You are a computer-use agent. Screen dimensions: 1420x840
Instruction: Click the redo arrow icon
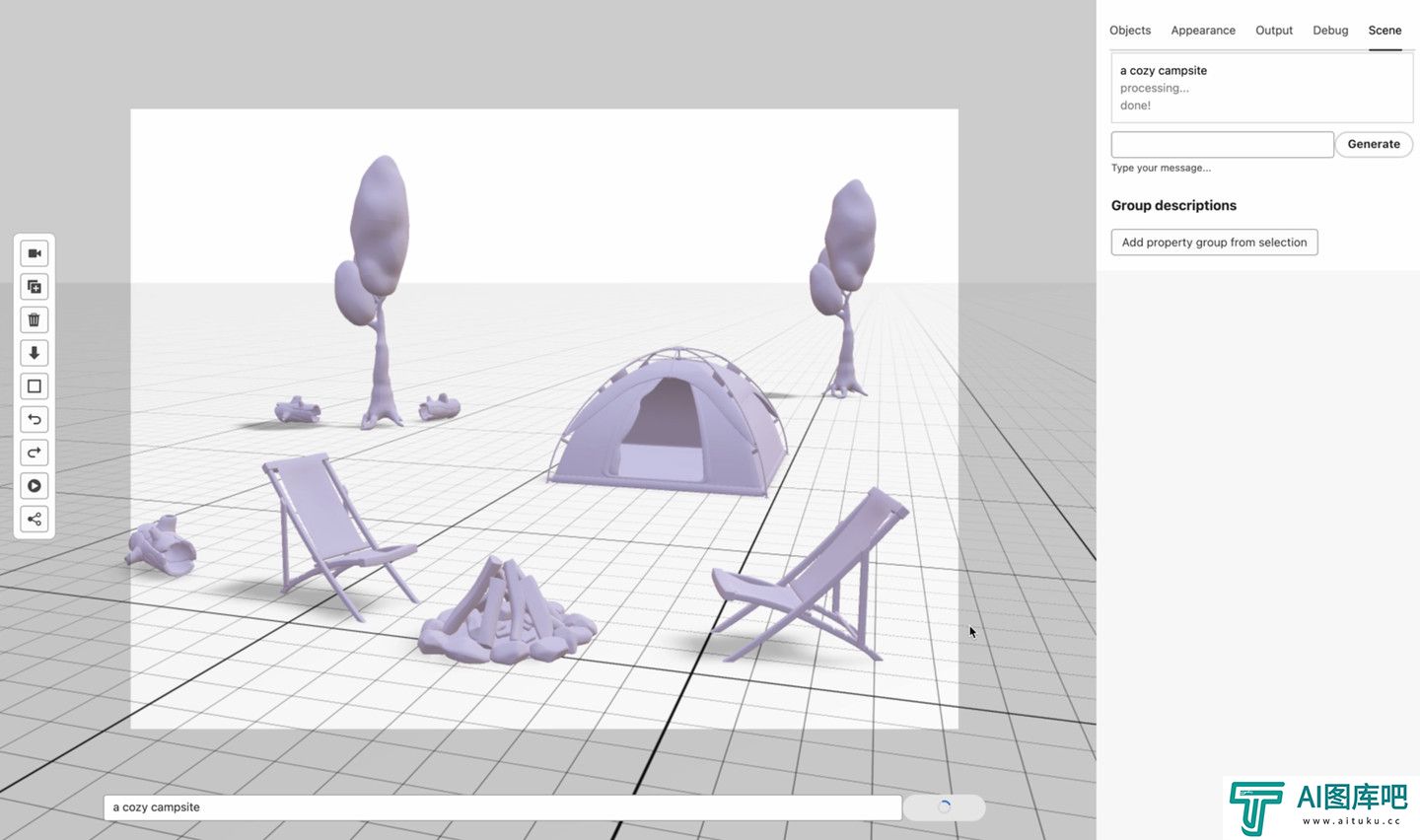[35, 453]
